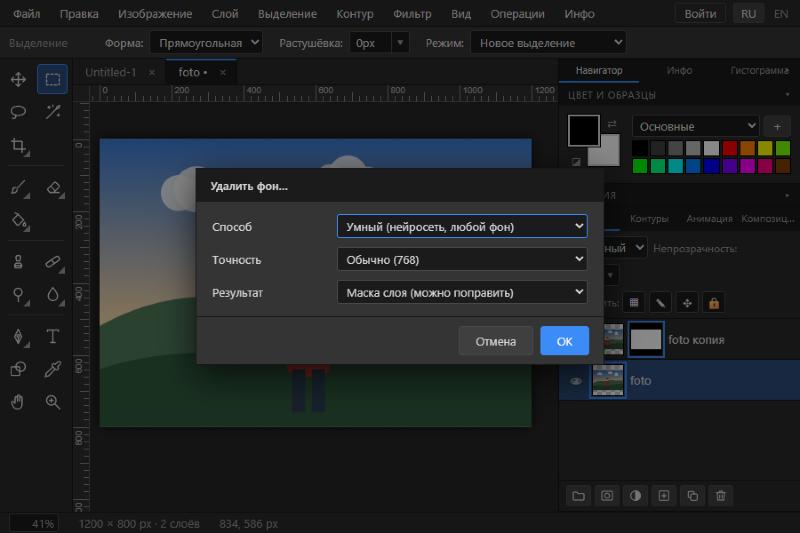Select the Brush tool
800x533 pixels.
(18, 188)
